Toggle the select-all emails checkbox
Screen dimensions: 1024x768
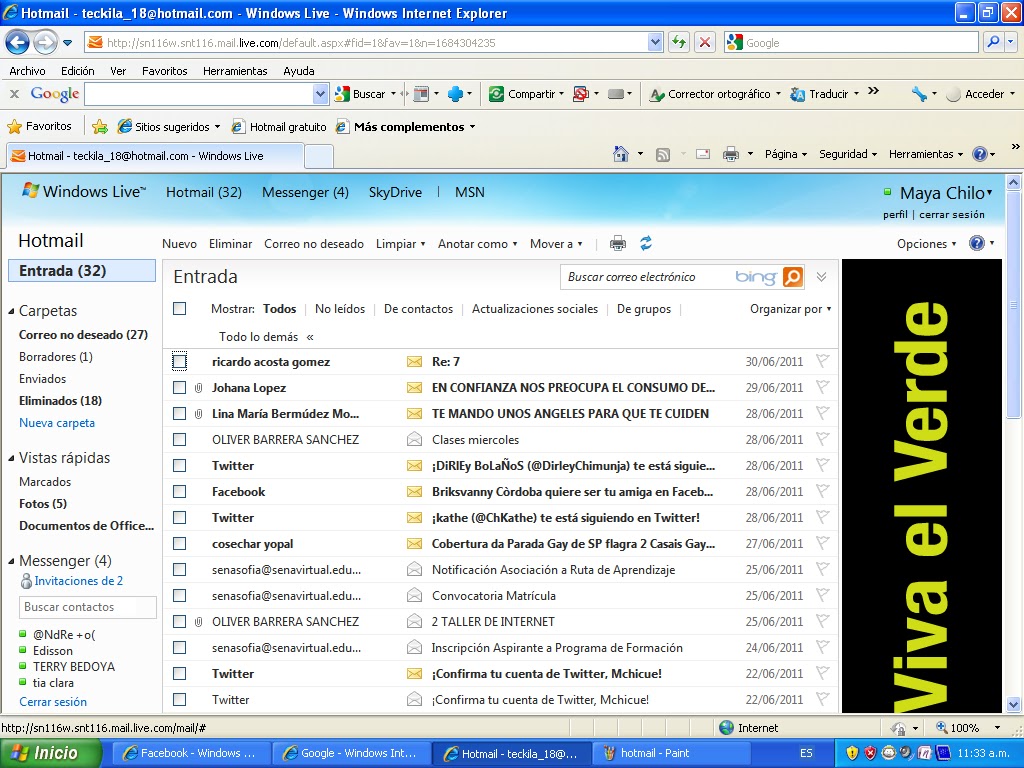(180, 308)
